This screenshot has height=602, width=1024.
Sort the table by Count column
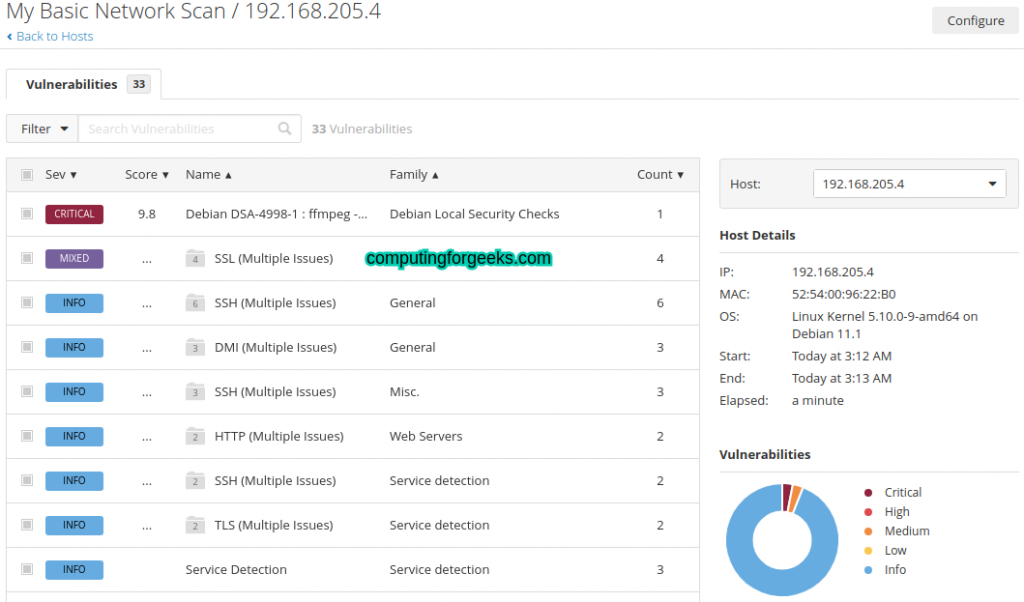coord(660,175)
